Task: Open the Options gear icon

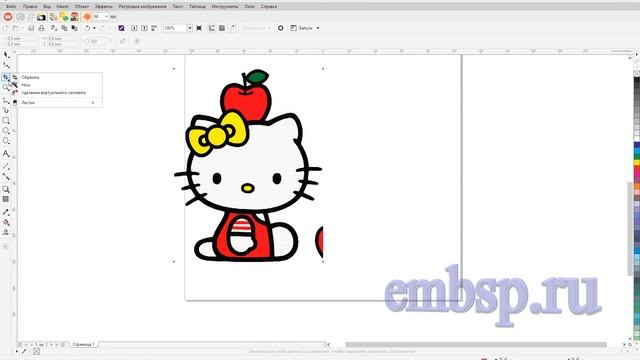Action: (x=280, y=28)
